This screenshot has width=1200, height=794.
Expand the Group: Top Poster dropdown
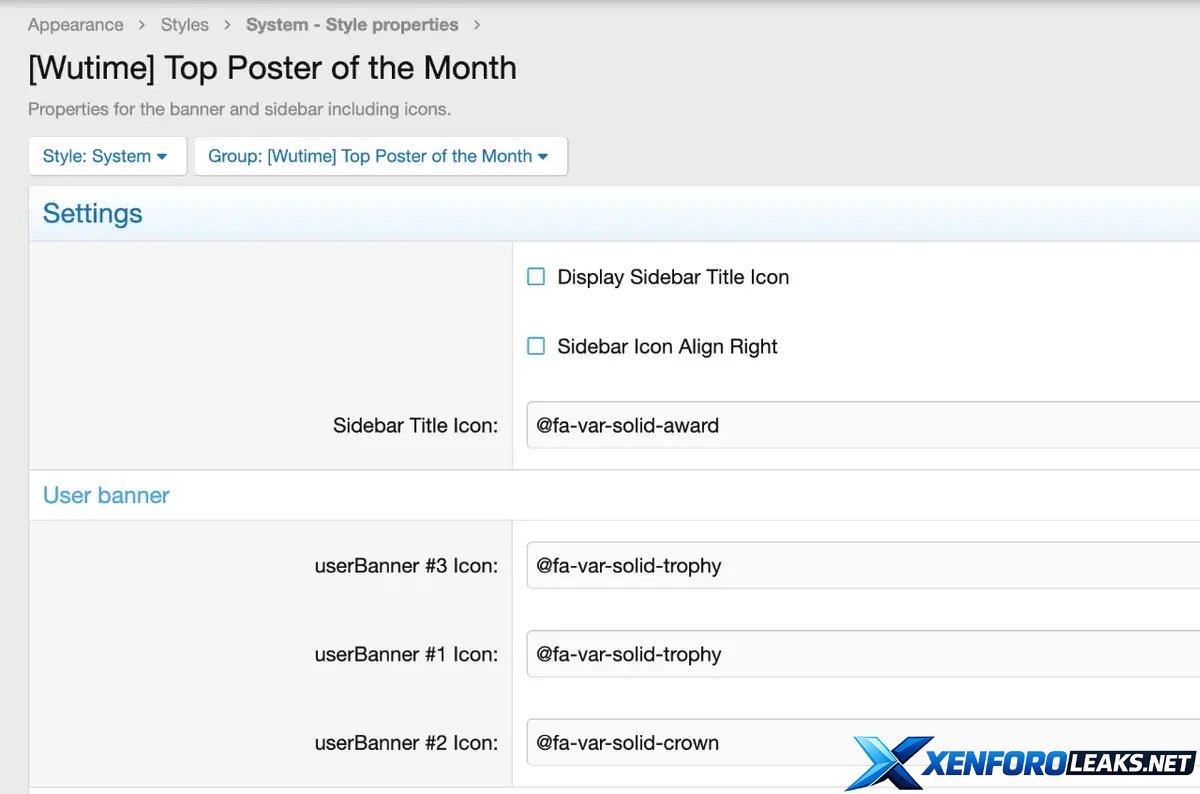click(x=379, y=156)
